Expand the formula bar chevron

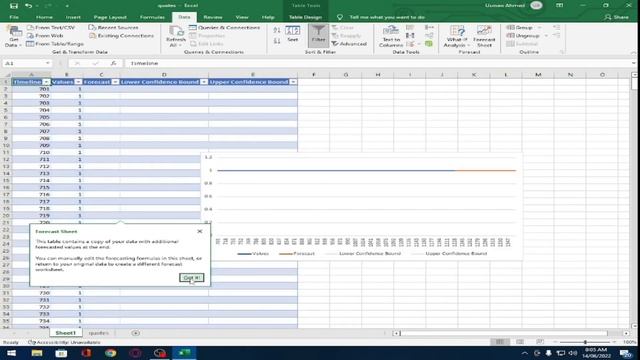[633, 63]
